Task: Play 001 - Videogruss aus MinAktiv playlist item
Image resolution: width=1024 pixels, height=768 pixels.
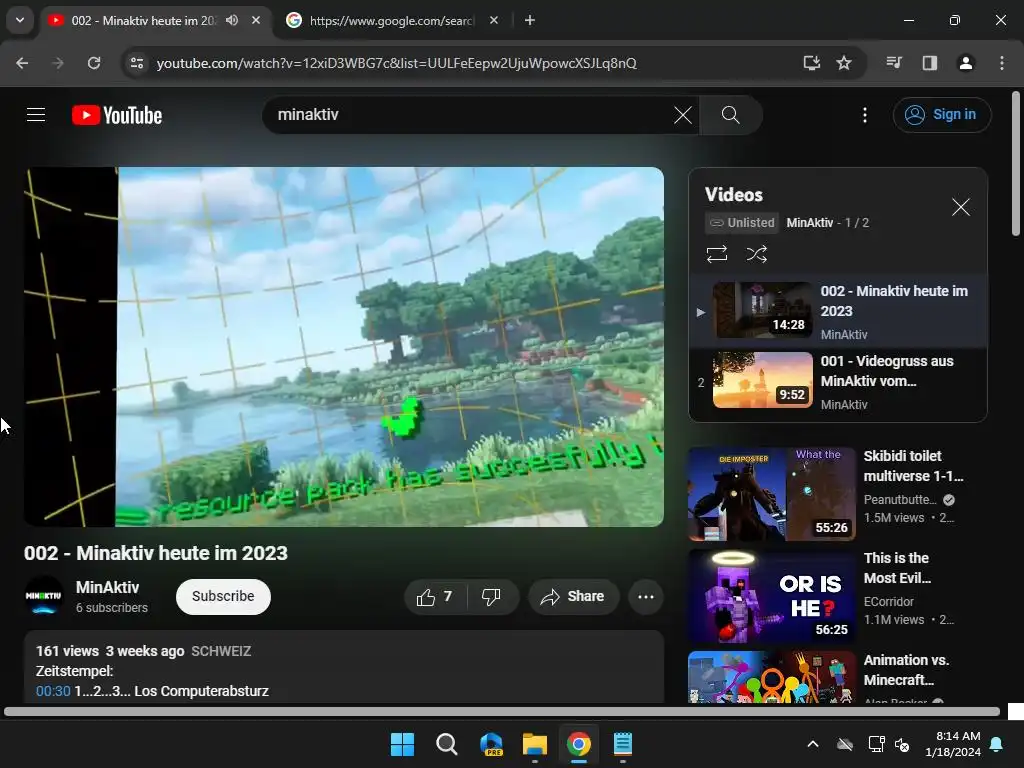Action: [x=838, y=381]
